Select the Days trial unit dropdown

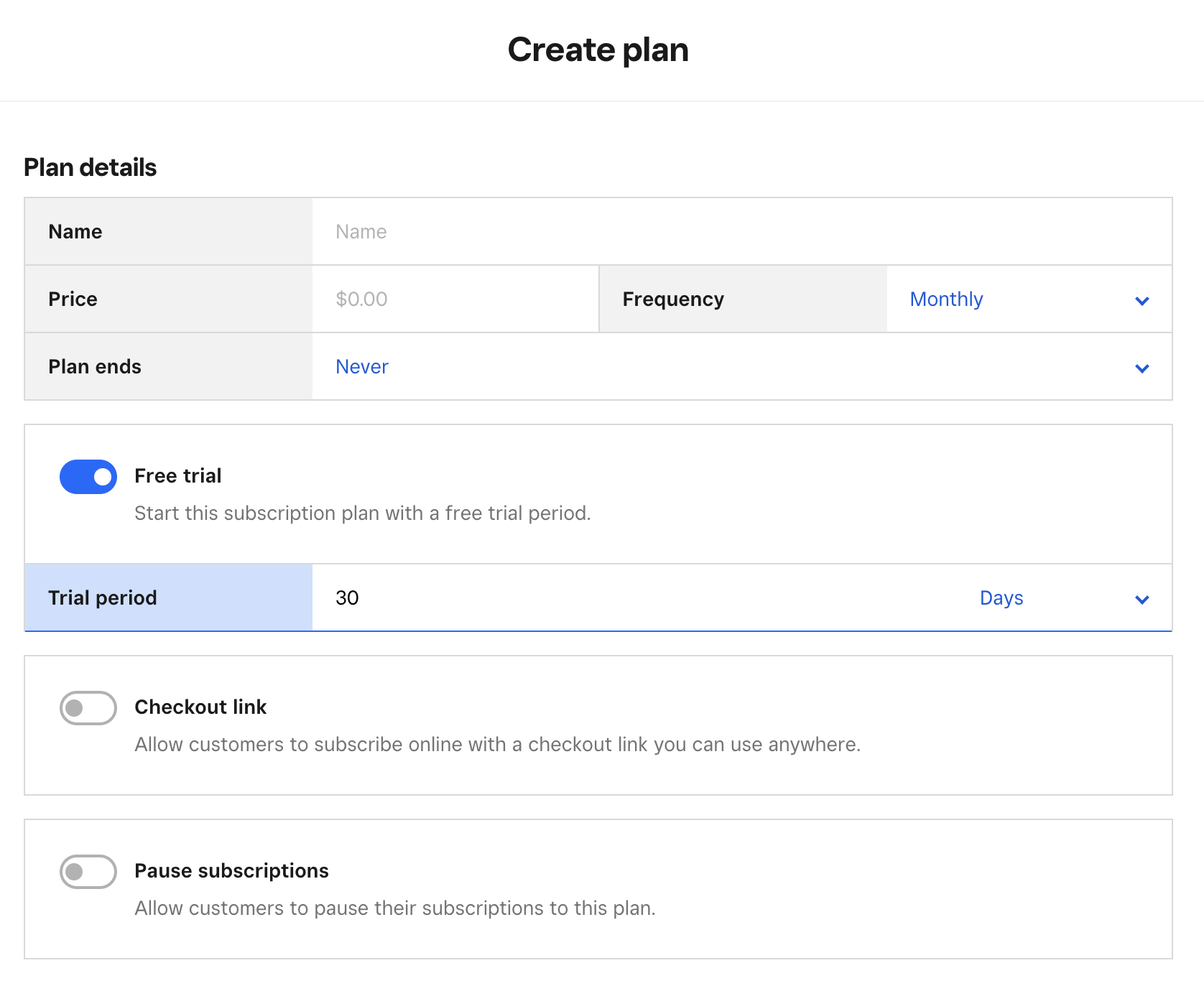pos(1001,598)
